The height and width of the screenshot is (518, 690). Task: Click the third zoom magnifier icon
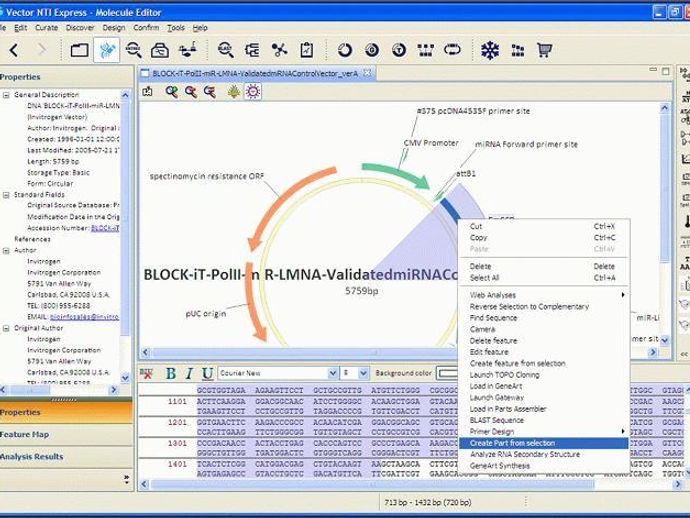coord(210,92)
